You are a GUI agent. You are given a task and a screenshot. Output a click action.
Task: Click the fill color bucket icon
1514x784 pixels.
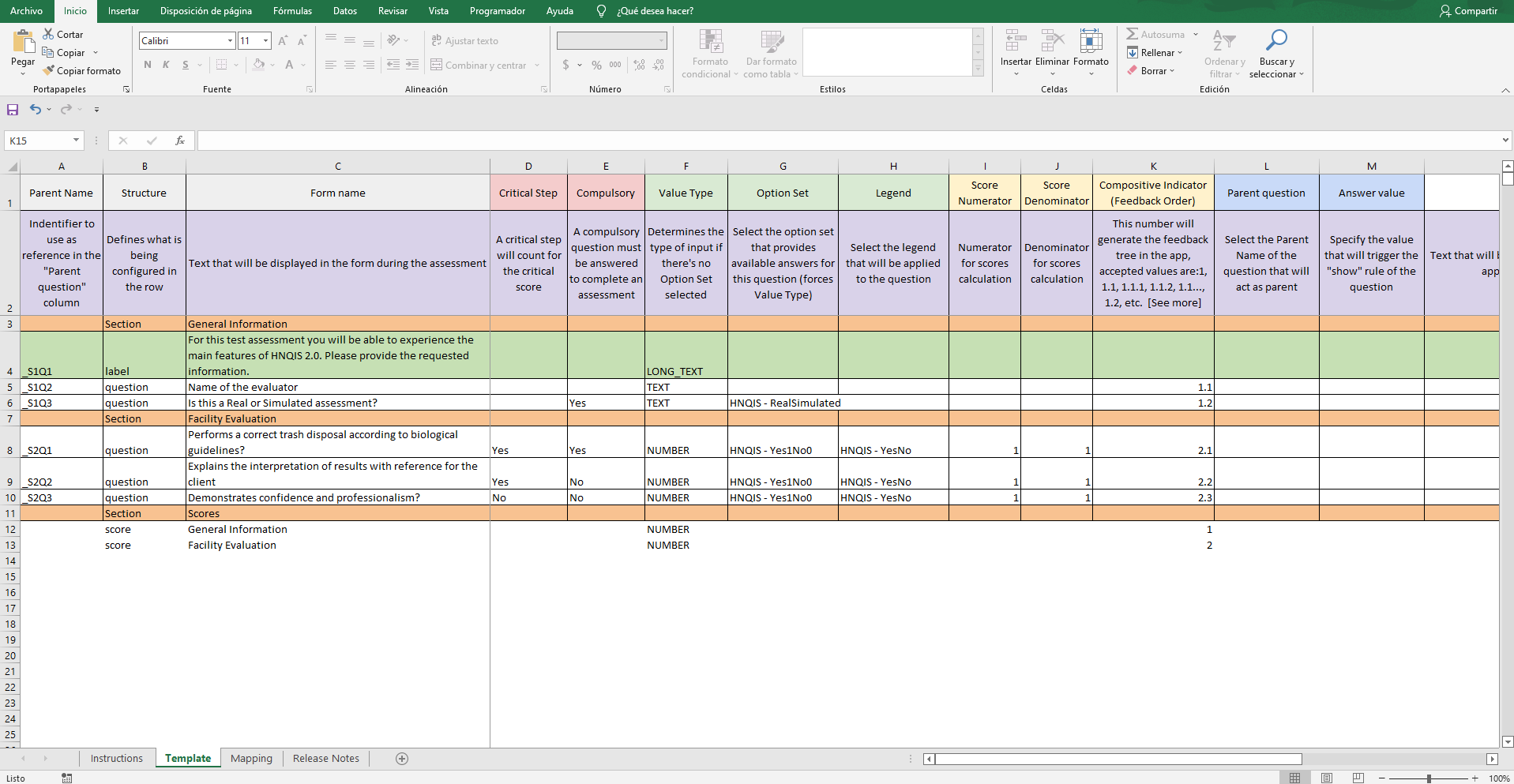click(x=258, y=65)
